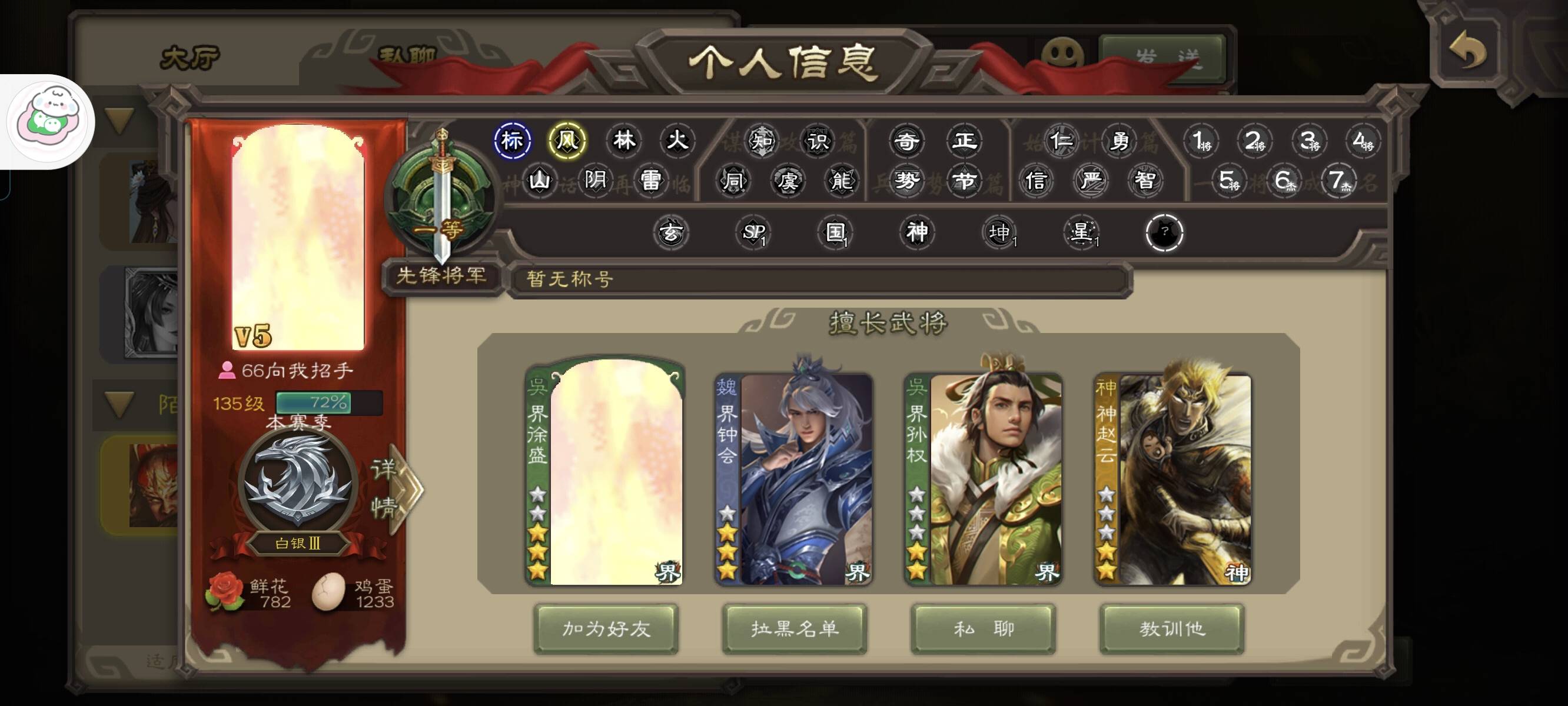This screenshot has height=706, width=1568.
Task: Click the back arrow icon
Action: pos(1467,51)
